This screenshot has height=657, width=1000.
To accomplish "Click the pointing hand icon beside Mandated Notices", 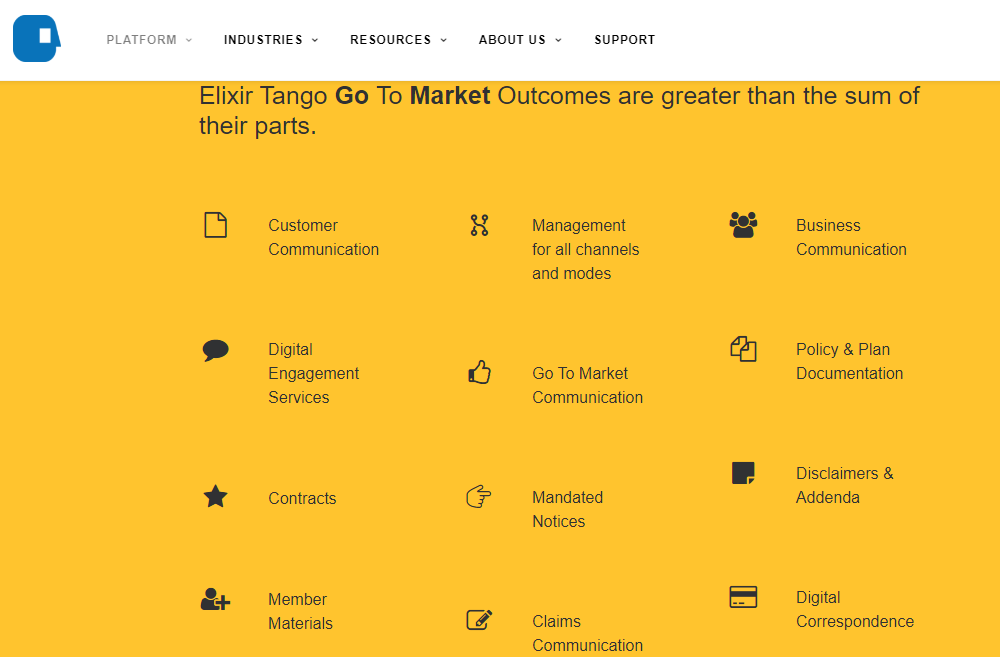I will point(479,496).
